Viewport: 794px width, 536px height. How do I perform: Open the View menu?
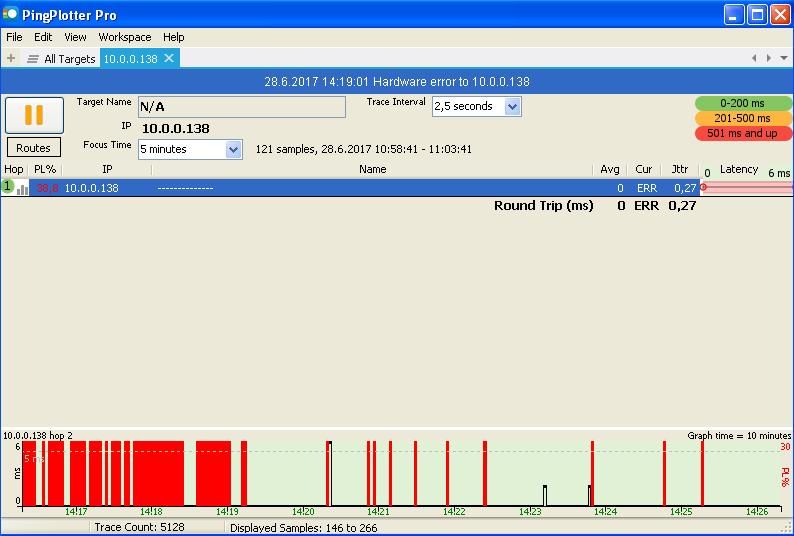pos(75,37)
